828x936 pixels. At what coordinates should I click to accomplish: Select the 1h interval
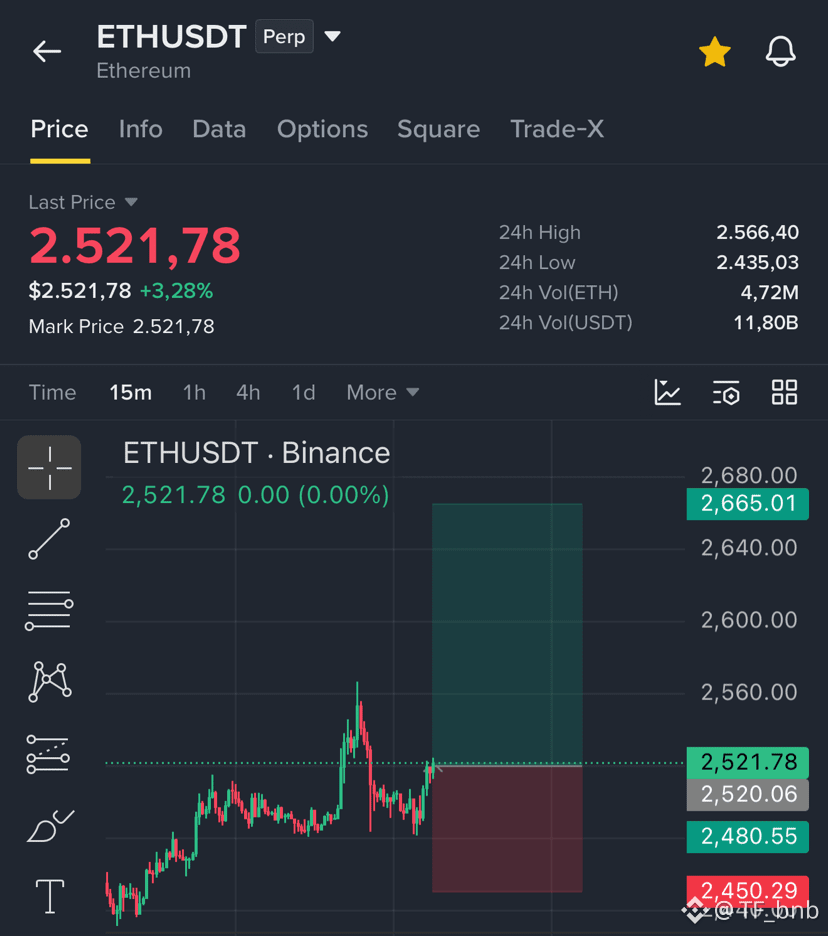194,393
